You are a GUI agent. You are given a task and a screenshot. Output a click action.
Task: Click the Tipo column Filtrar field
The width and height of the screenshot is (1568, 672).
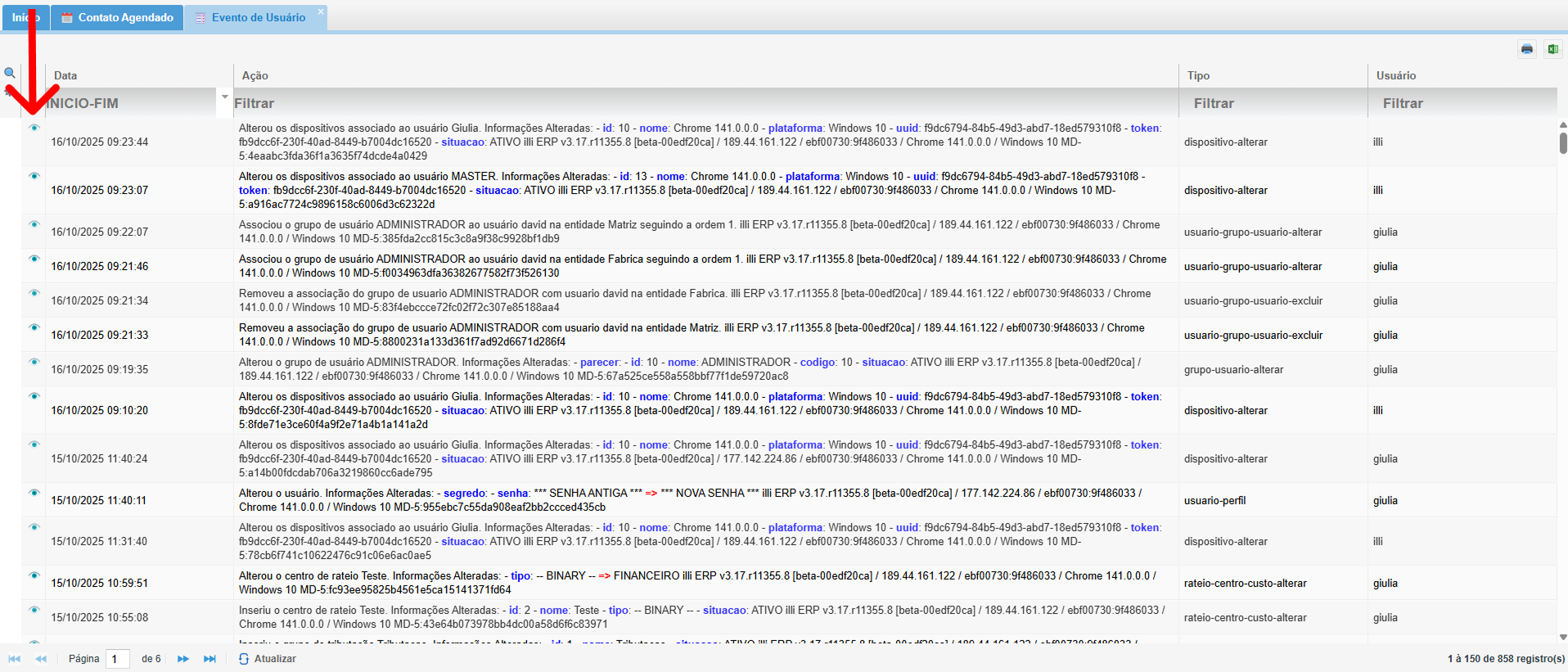point(1273,103)
